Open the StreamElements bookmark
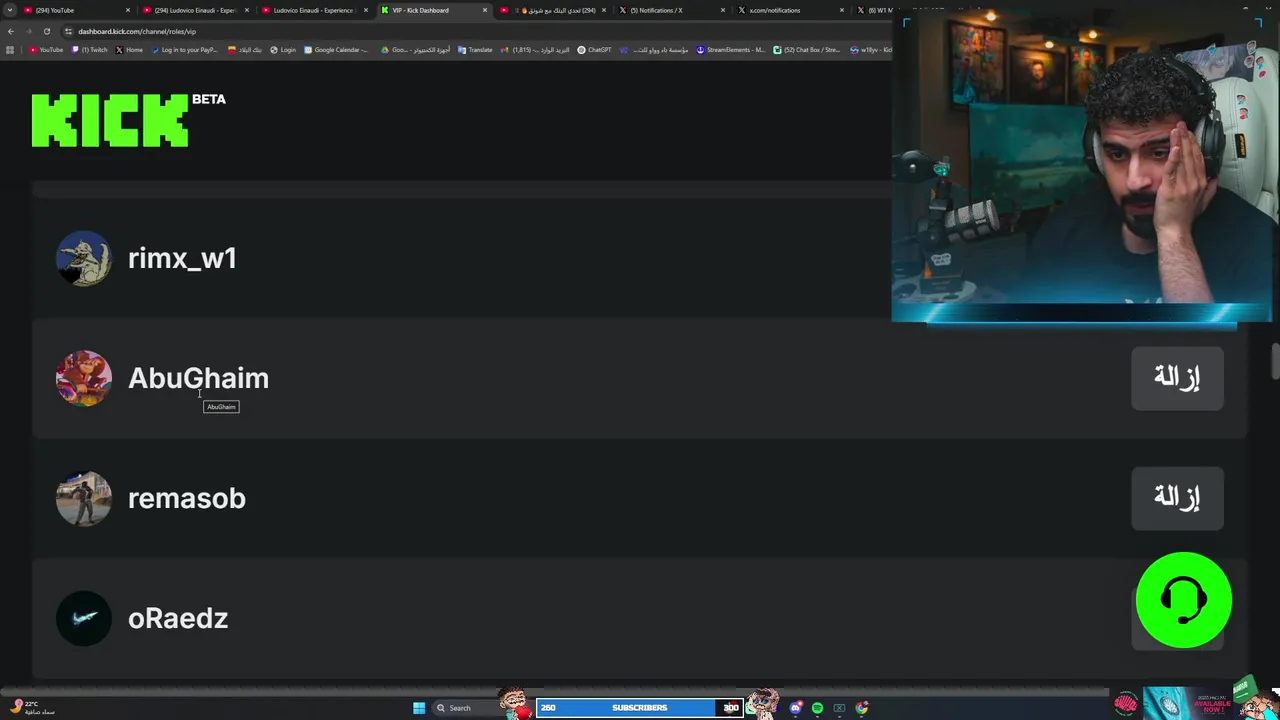 pyautogui.click(x=731, y=49)
